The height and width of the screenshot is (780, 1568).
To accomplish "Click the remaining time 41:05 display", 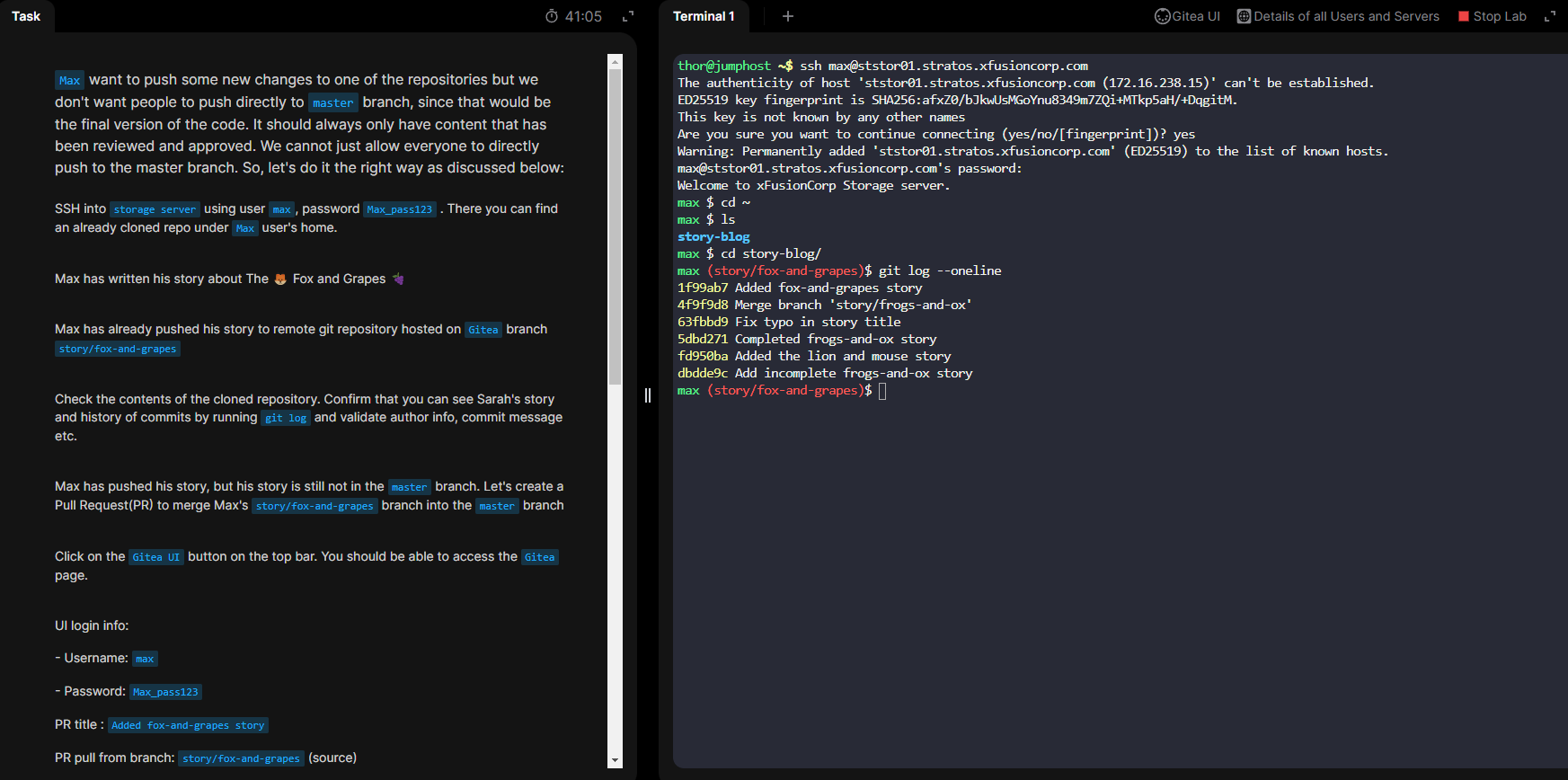I will click(x=583, y=16).
